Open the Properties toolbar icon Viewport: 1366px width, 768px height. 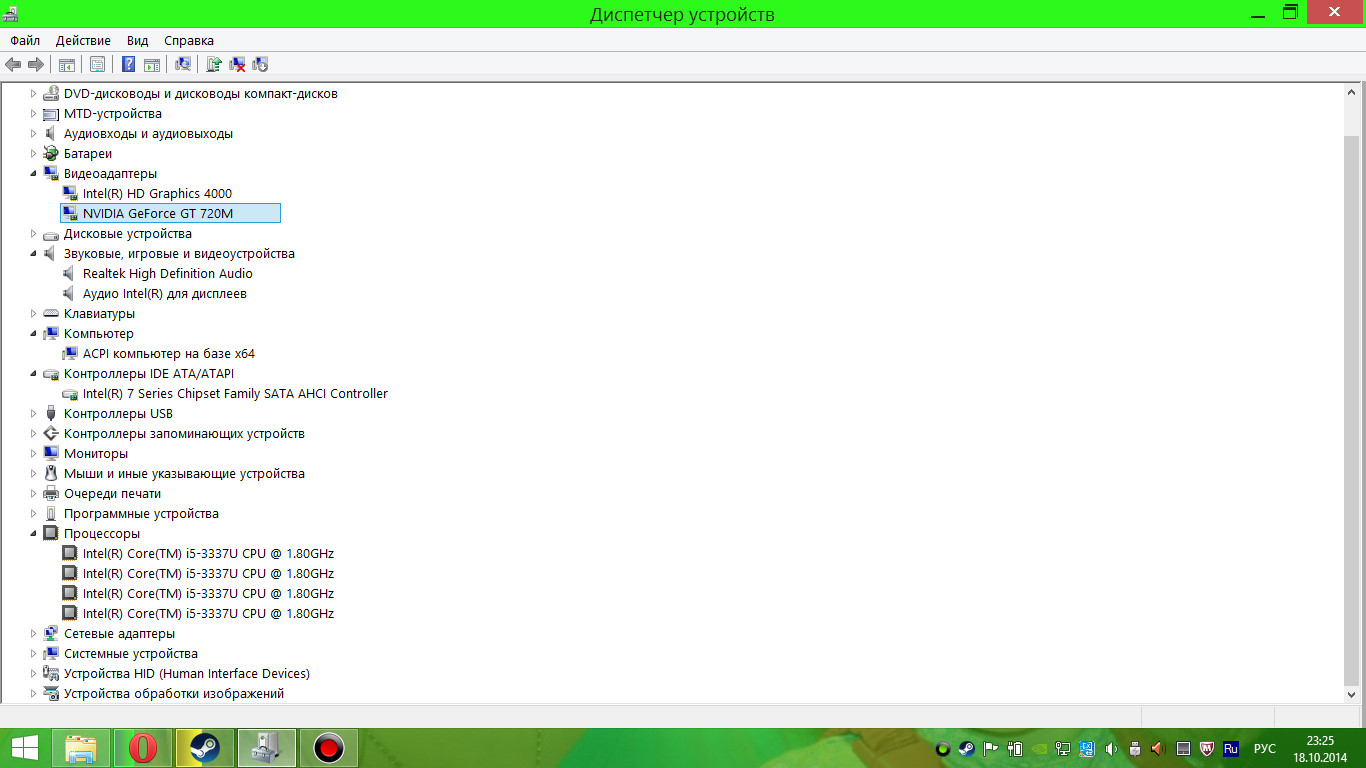(97, 65)
